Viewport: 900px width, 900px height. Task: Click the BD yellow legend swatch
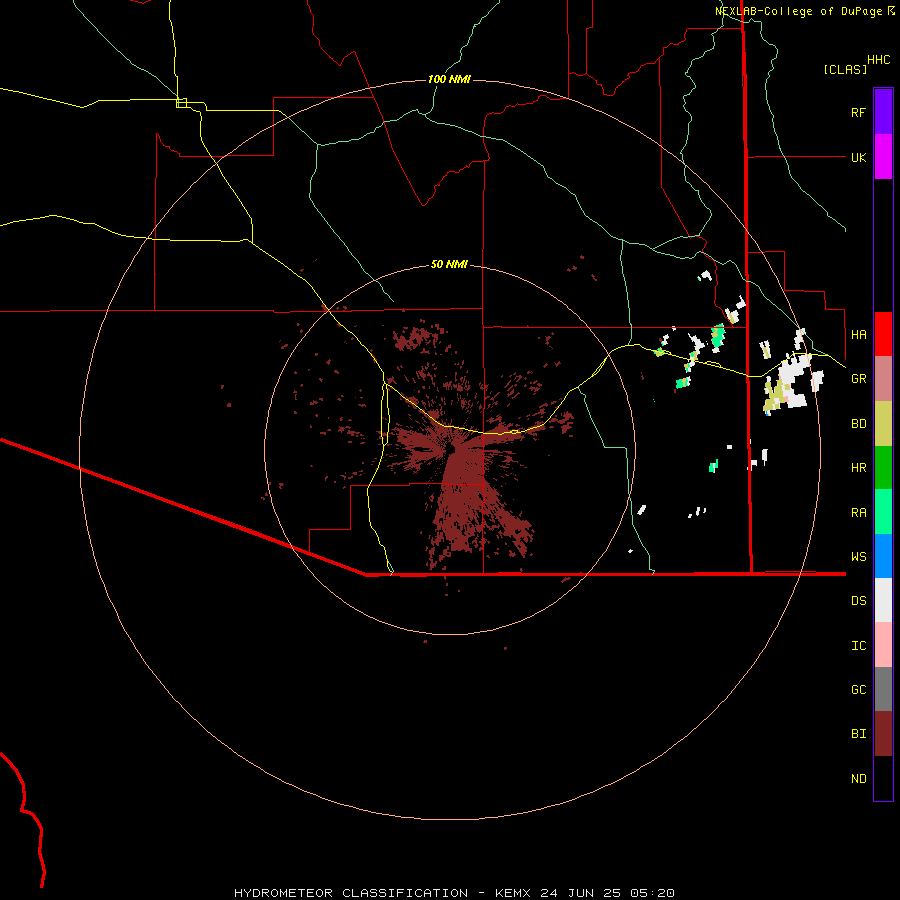[x=883, y=424]
